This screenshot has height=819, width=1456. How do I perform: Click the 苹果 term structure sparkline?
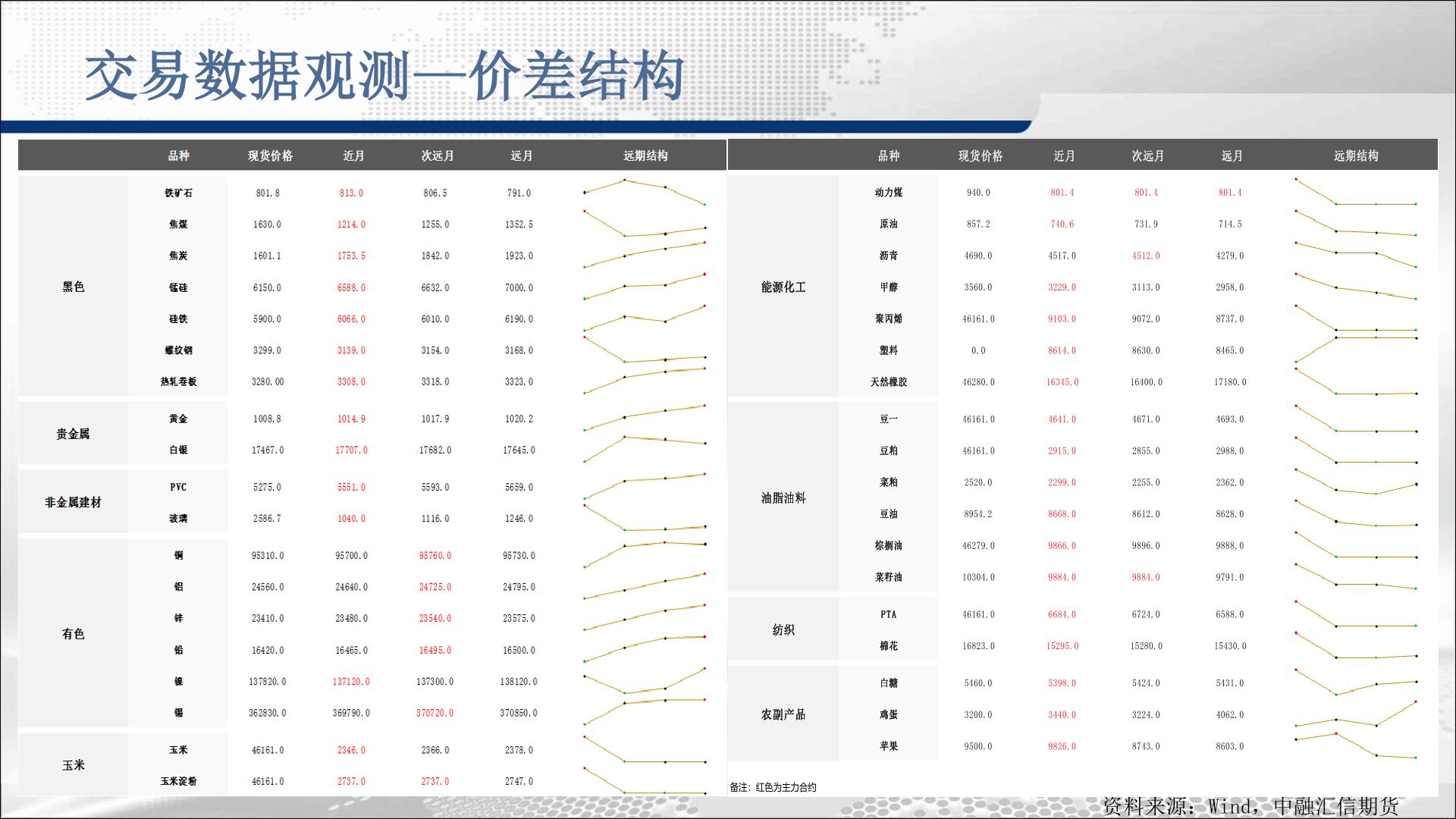1356,745
